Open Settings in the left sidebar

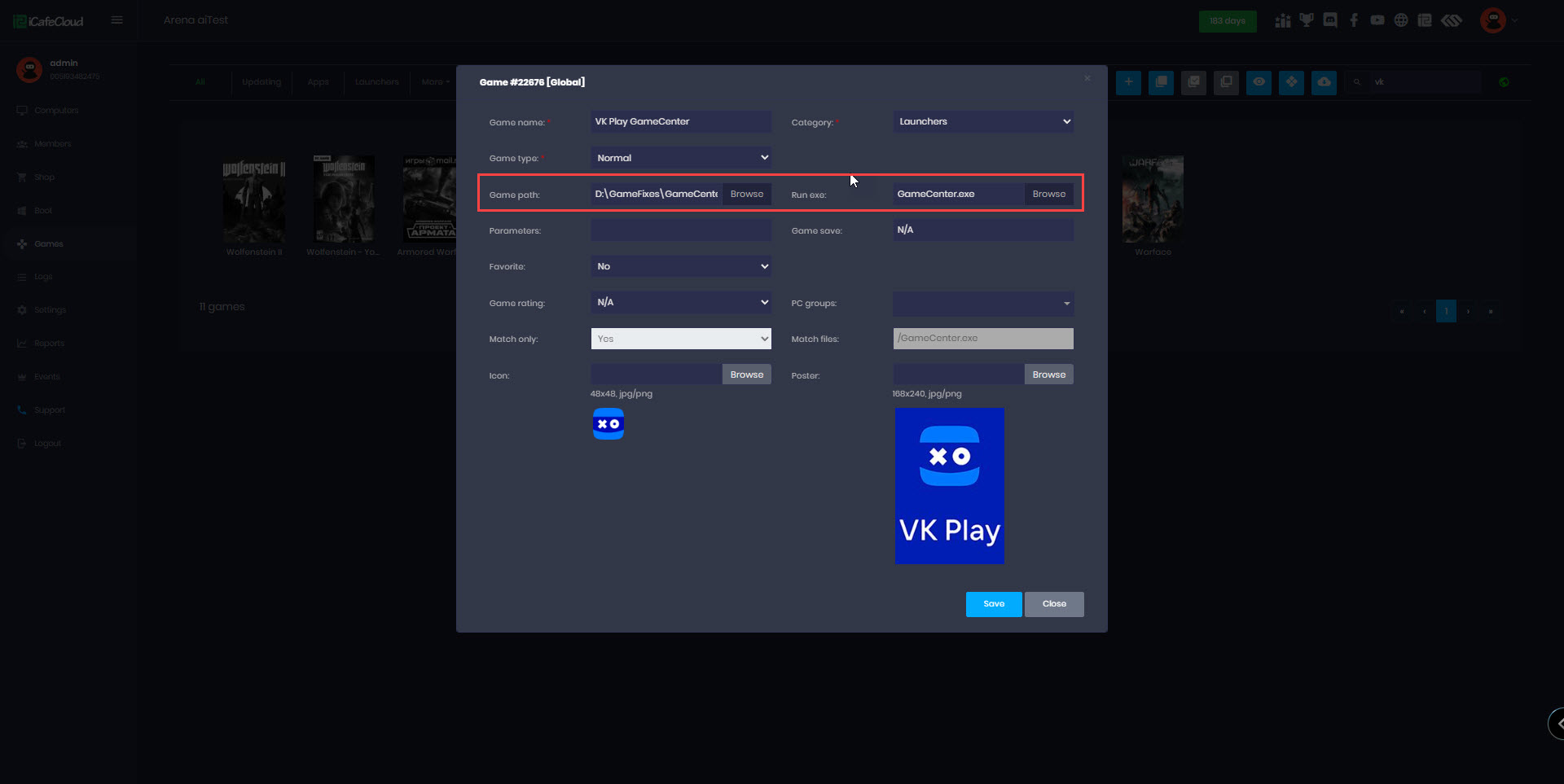tap(50, 310)
